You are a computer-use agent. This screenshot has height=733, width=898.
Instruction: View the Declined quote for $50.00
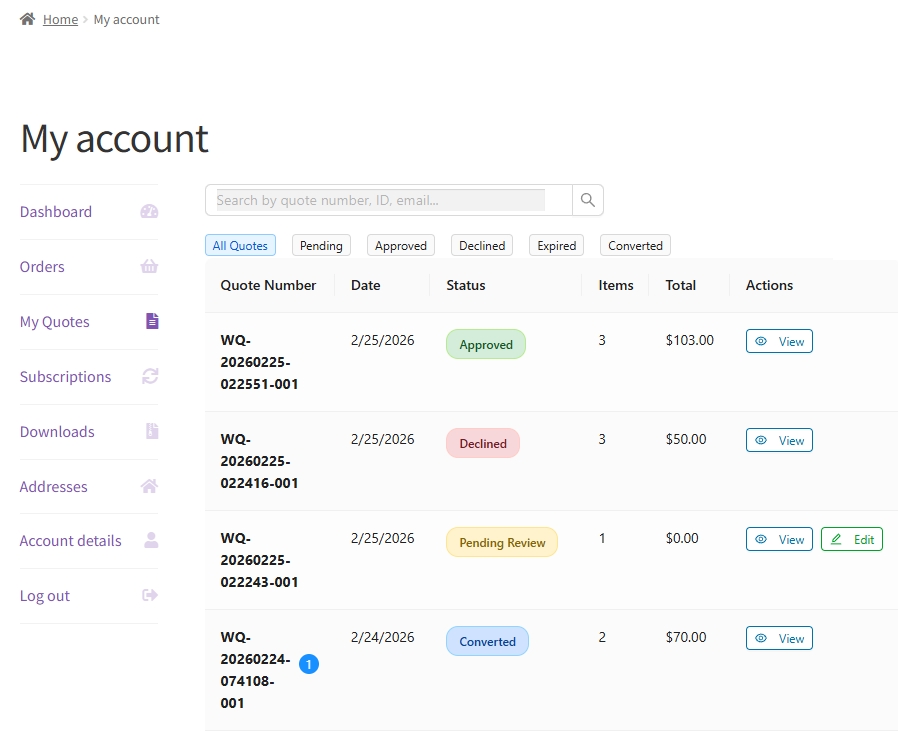(779, 440)
